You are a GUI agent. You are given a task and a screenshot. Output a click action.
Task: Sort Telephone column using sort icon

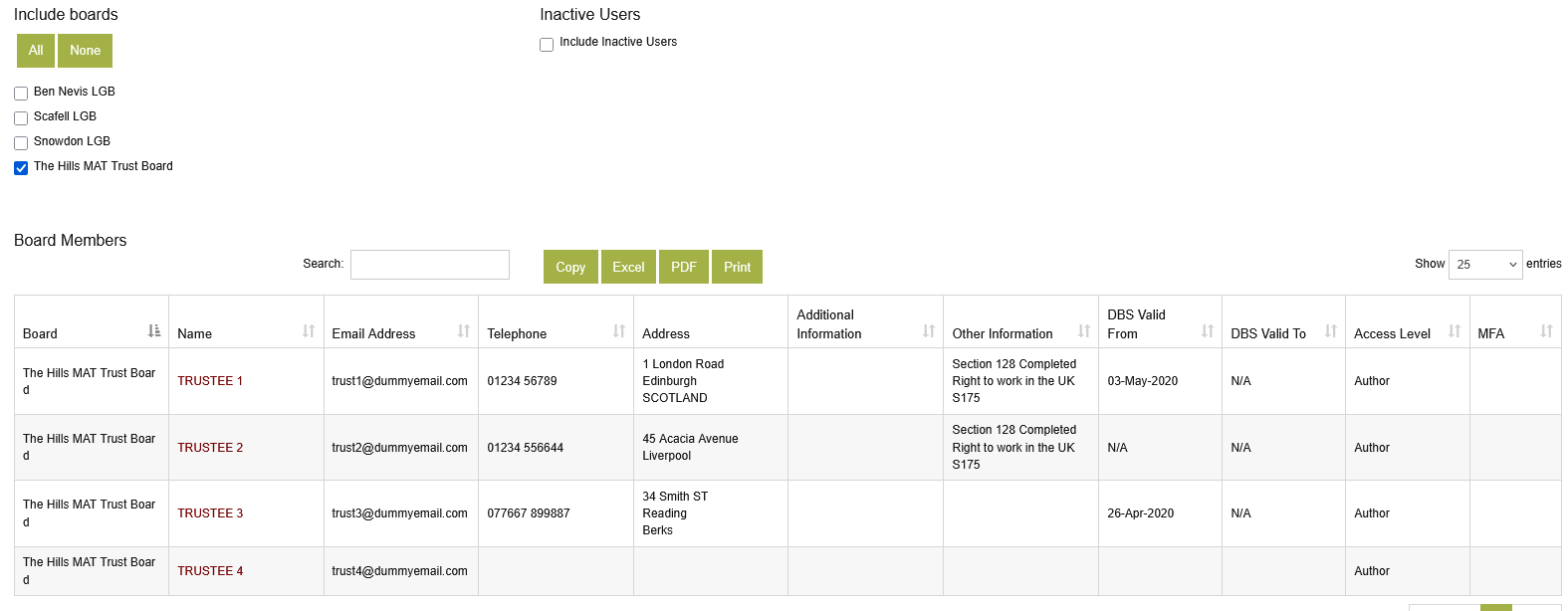point(619,330)
